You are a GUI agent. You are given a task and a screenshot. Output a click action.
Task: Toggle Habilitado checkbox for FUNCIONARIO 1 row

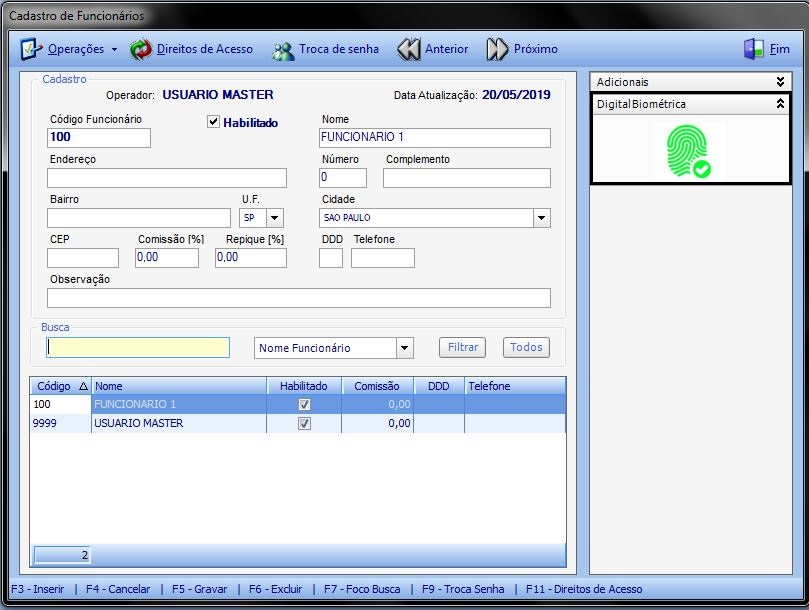click(x=304, y=404)
